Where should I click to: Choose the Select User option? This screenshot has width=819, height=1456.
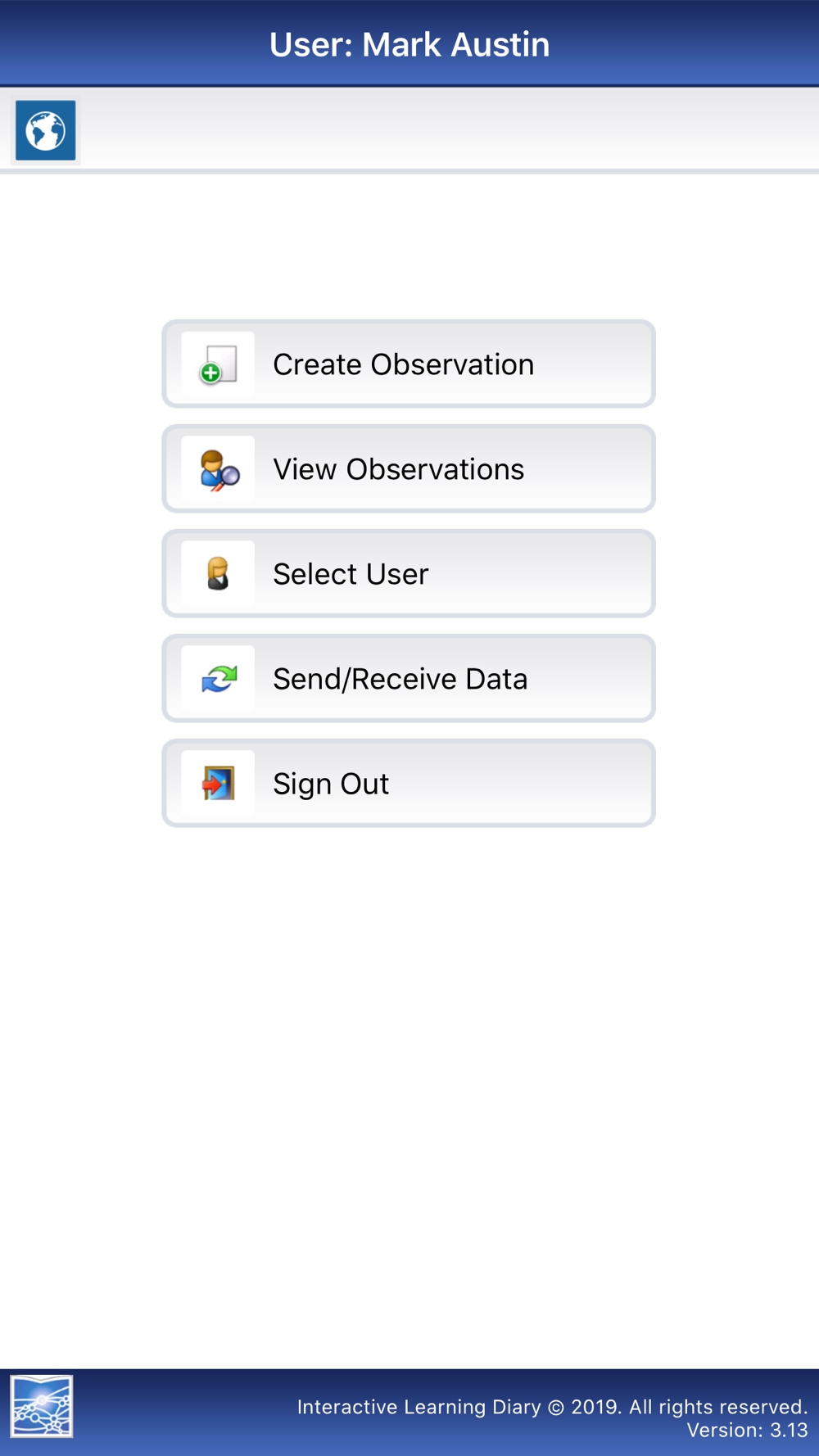[x=351, y=574]
